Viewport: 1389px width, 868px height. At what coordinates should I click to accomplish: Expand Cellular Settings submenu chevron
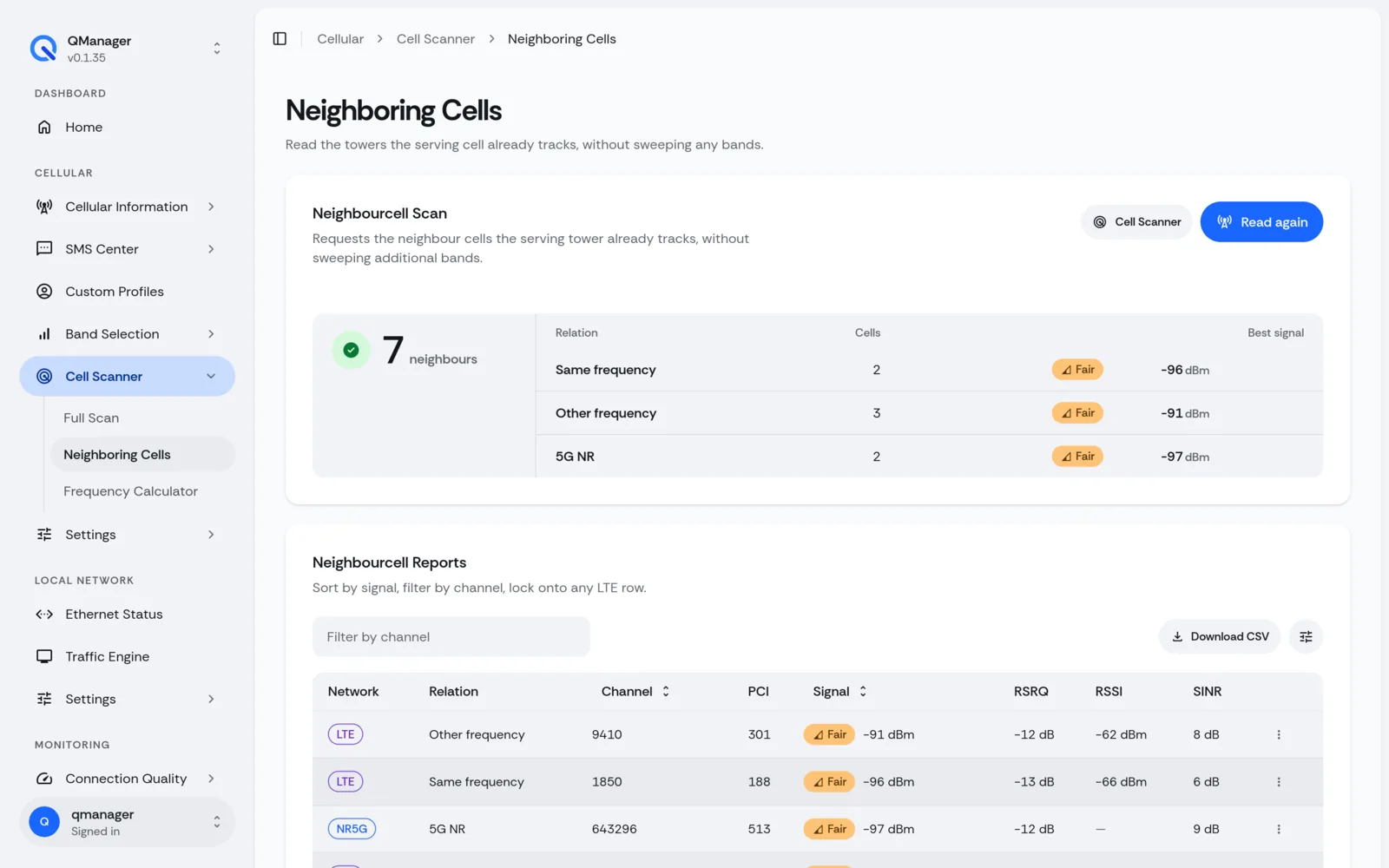pos(211,535)
